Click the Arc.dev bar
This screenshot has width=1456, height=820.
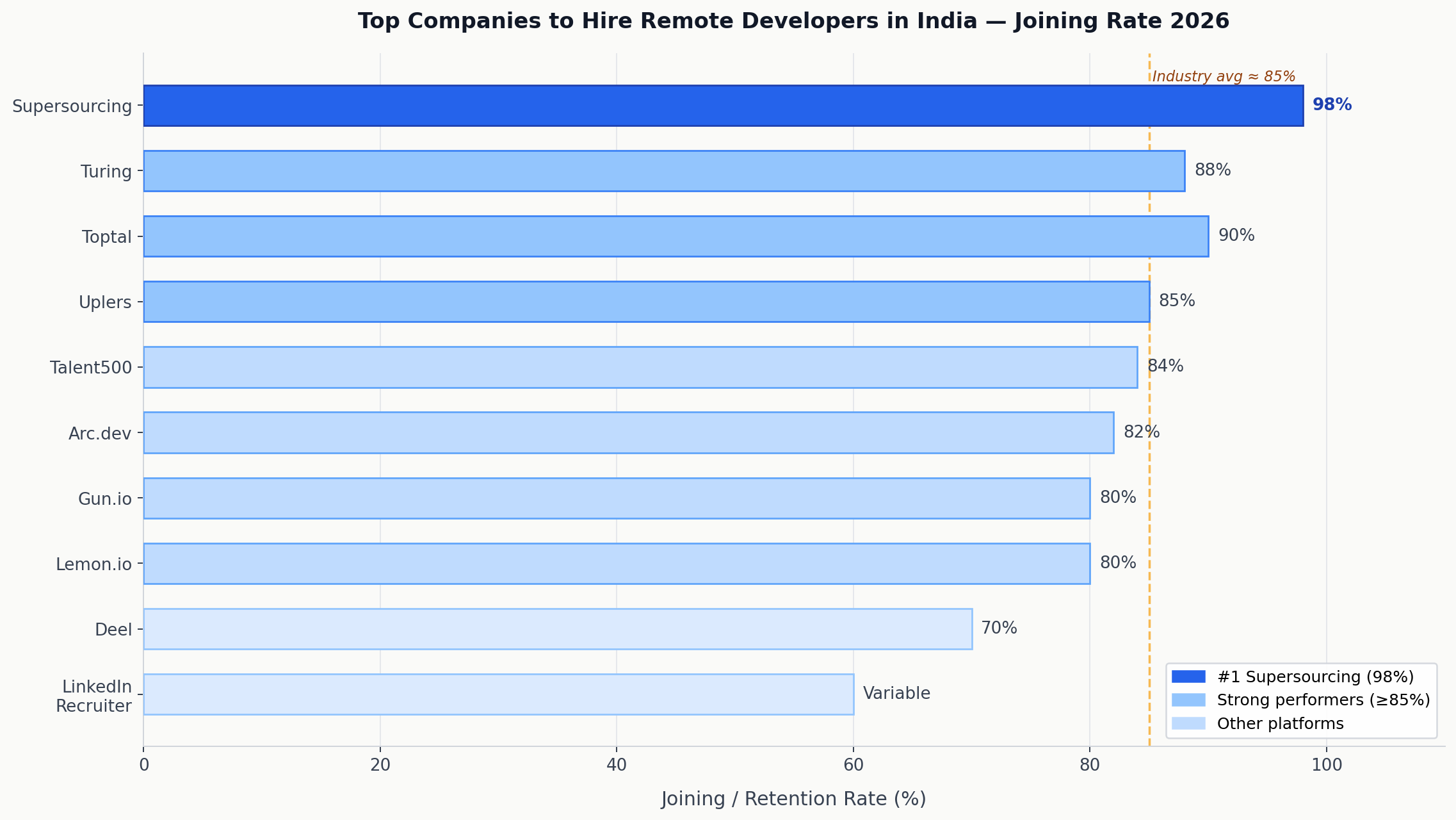pos(628,432)
